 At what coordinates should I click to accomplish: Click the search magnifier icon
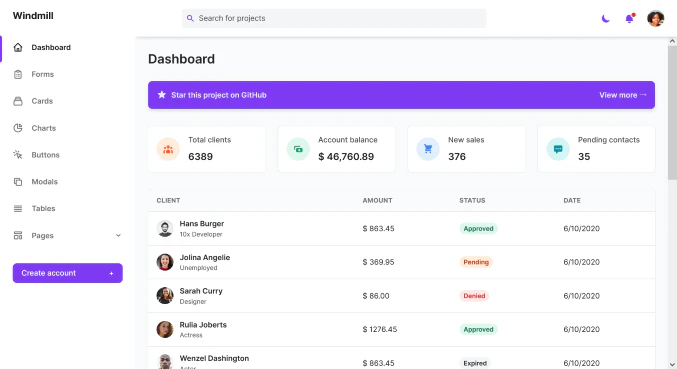pyautogui.click(x=190, y=18)
